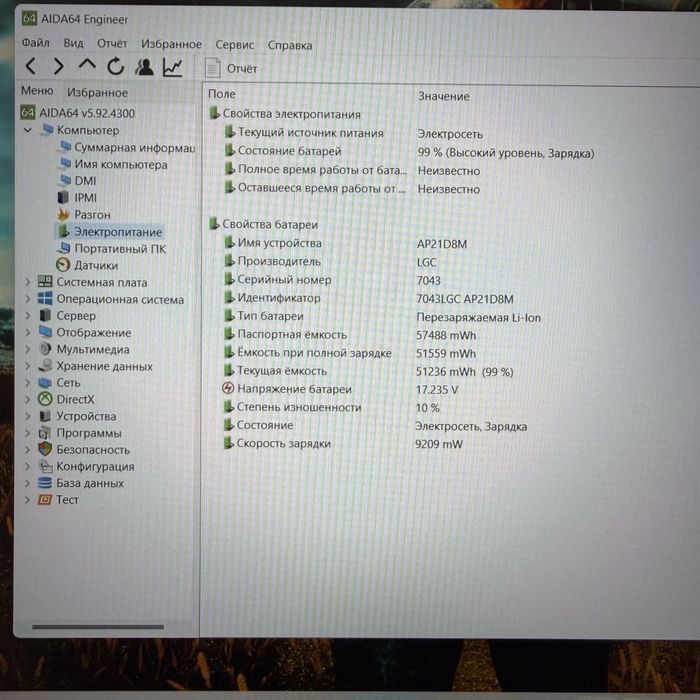Select the Напряжение батареи row

click(340, 389)
